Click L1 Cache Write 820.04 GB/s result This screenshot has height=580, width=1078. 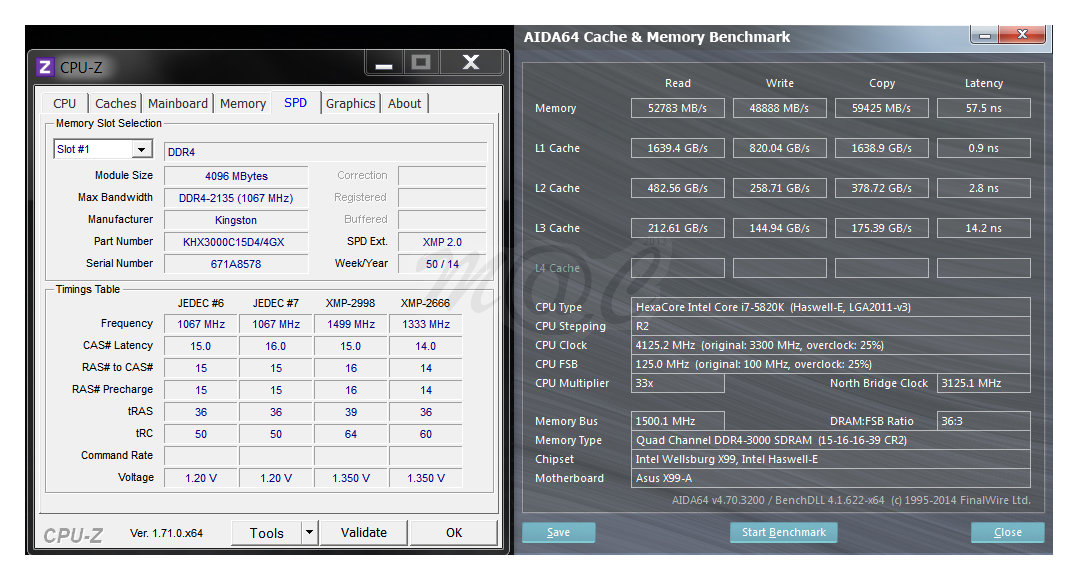click(779, 148)
